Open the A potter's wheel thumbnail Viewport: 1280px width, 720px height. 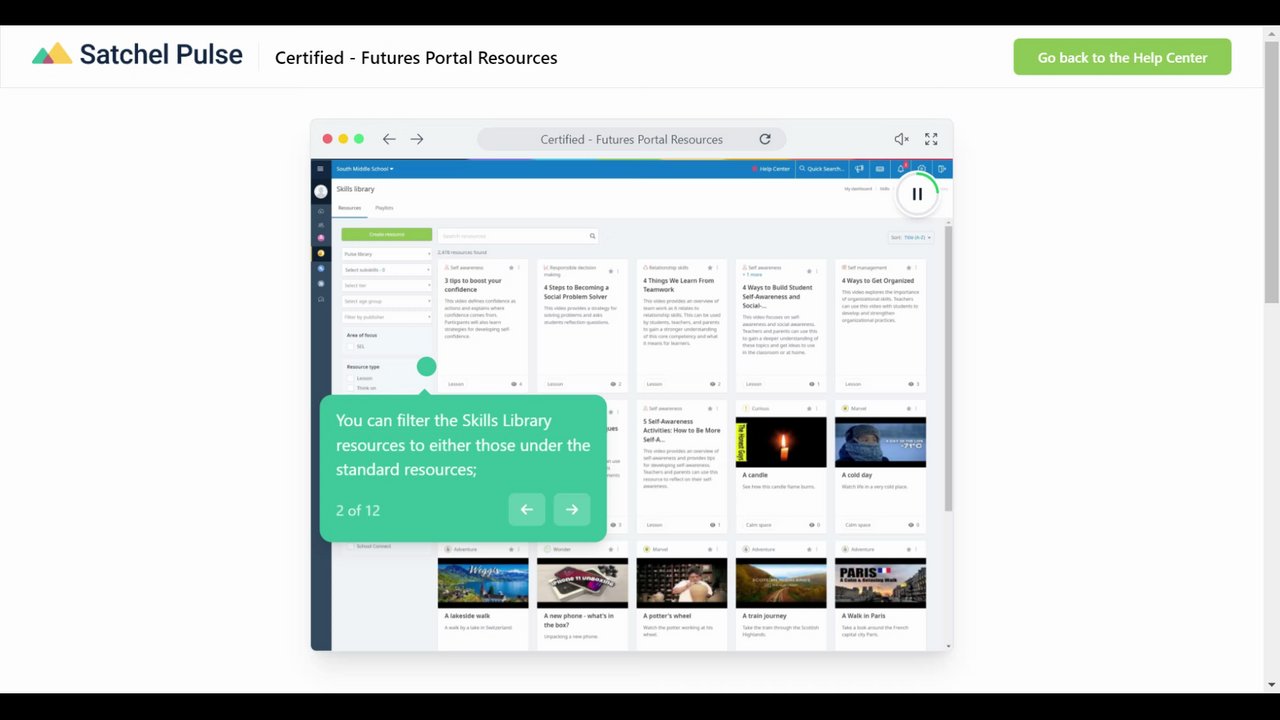(682, 583)
